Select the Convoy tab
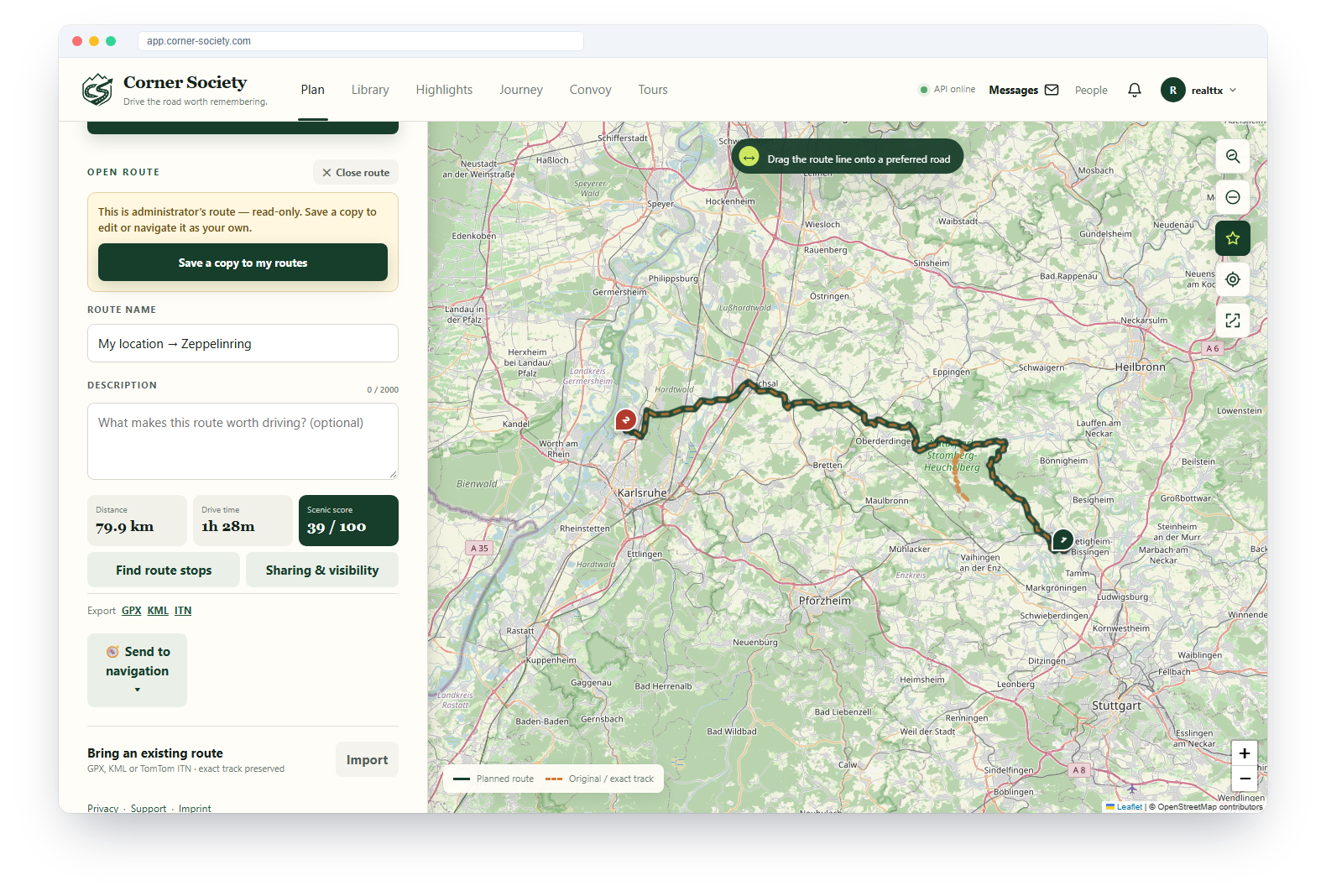This screenshot has width=1326, height=896. point(591,90)
